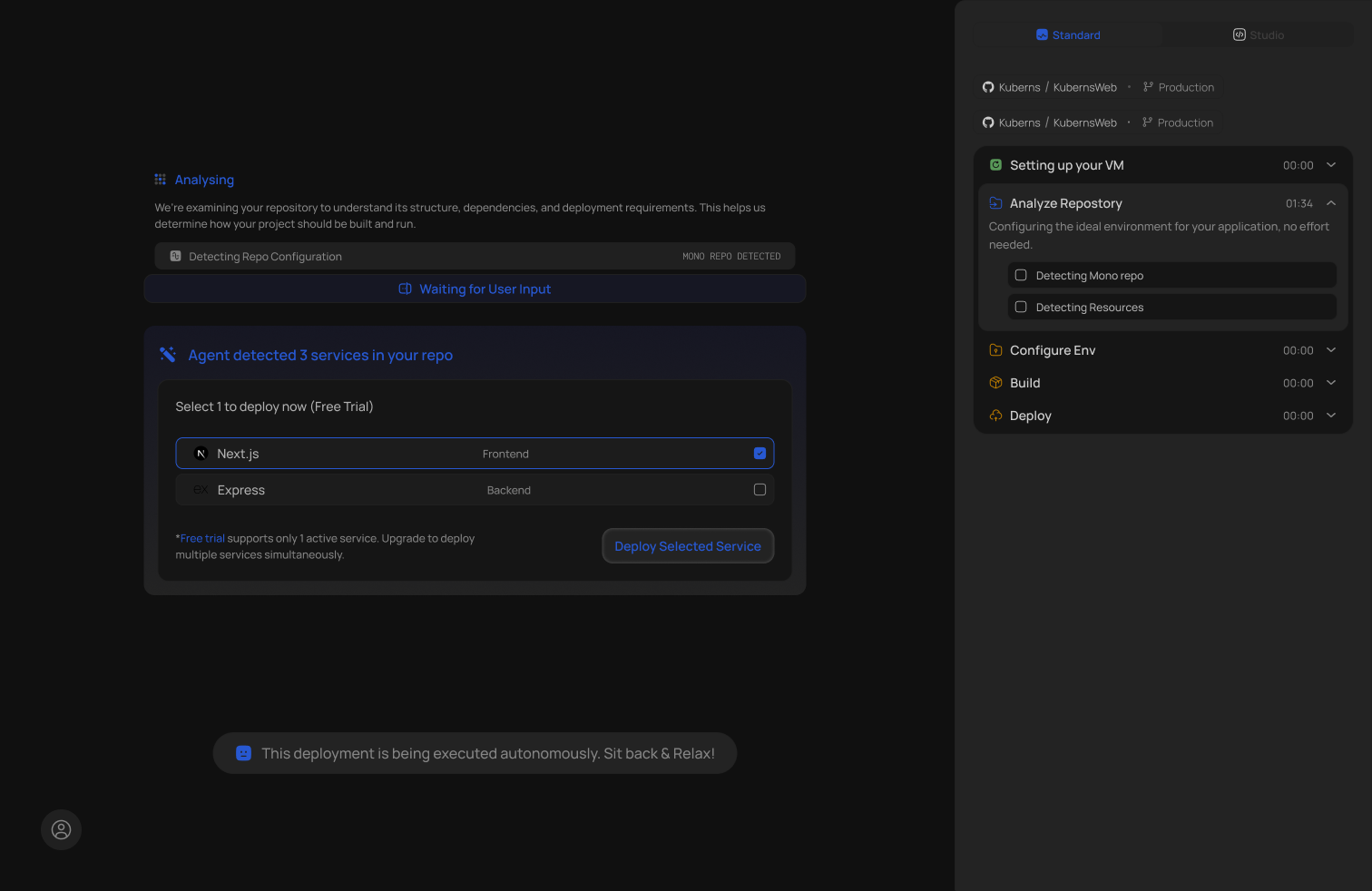Tick the Detecting Mono repo checkbox

(1021, 275)
